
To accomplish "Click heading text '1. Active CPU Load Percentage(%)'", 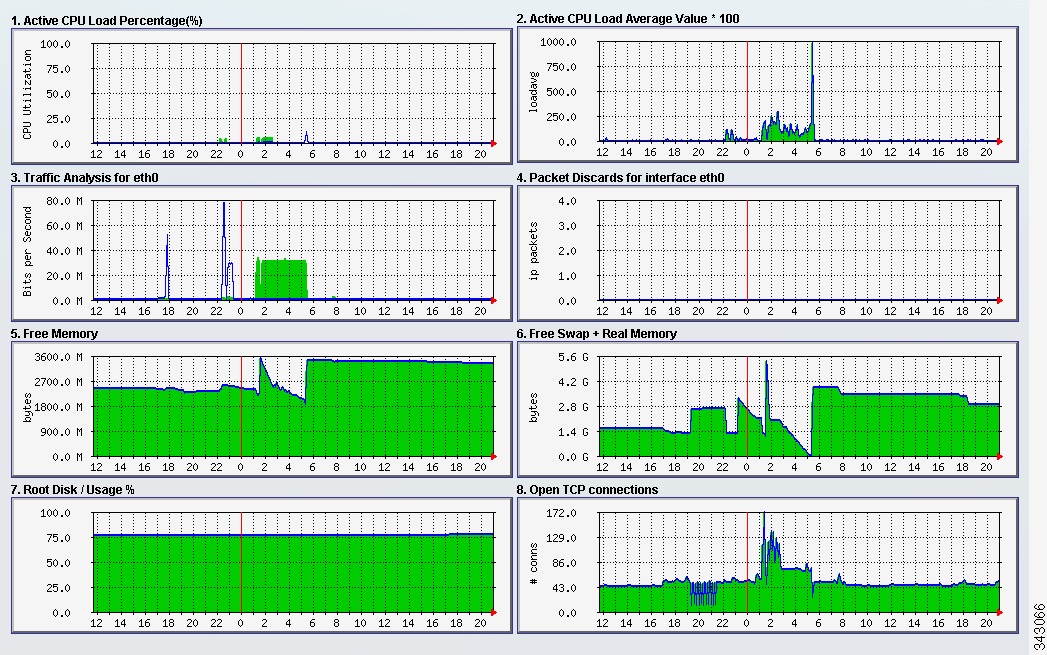I will point(107,21).
